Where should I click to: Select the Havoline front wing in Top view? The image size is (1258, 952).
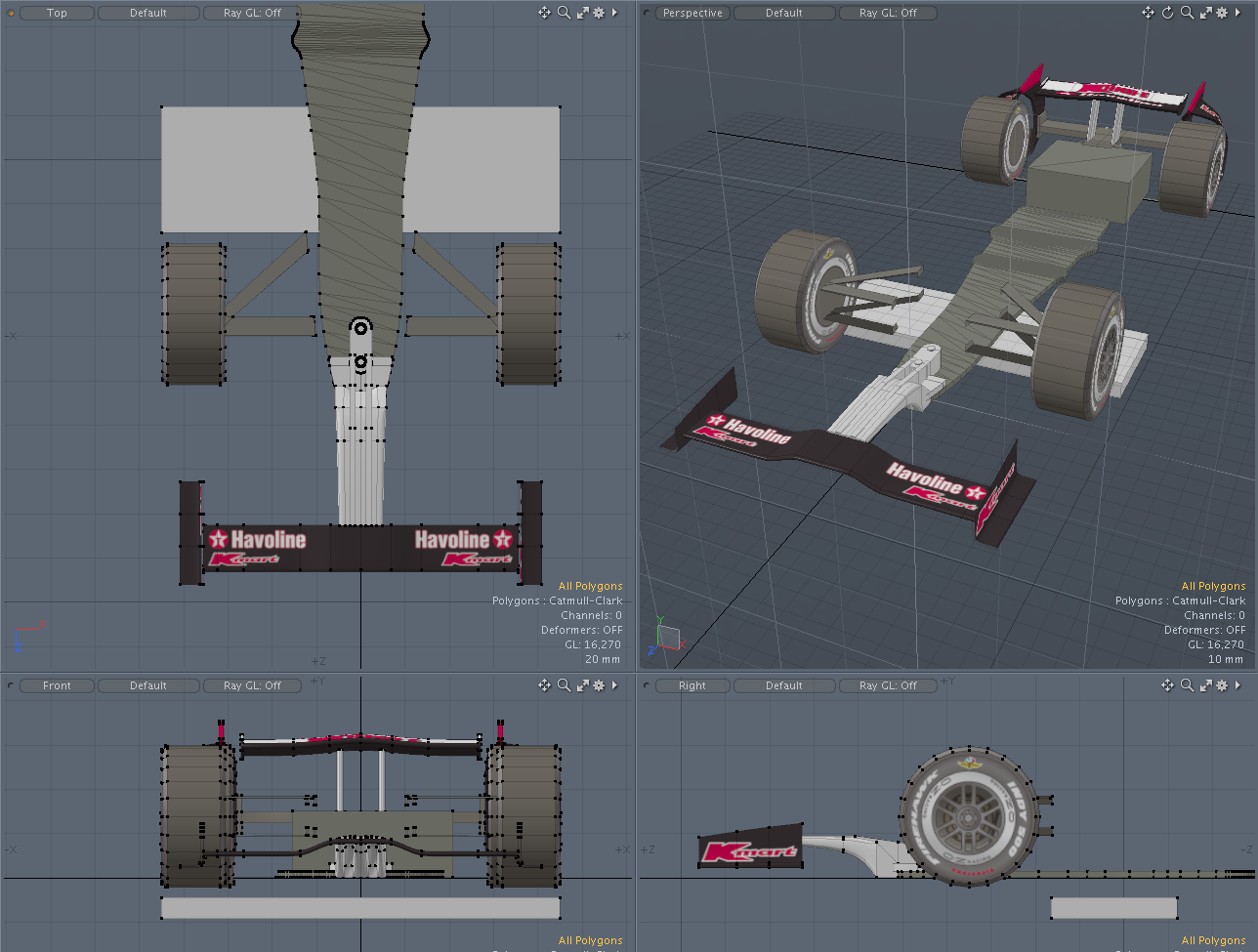pyautogui.click(x=360, y=549)
